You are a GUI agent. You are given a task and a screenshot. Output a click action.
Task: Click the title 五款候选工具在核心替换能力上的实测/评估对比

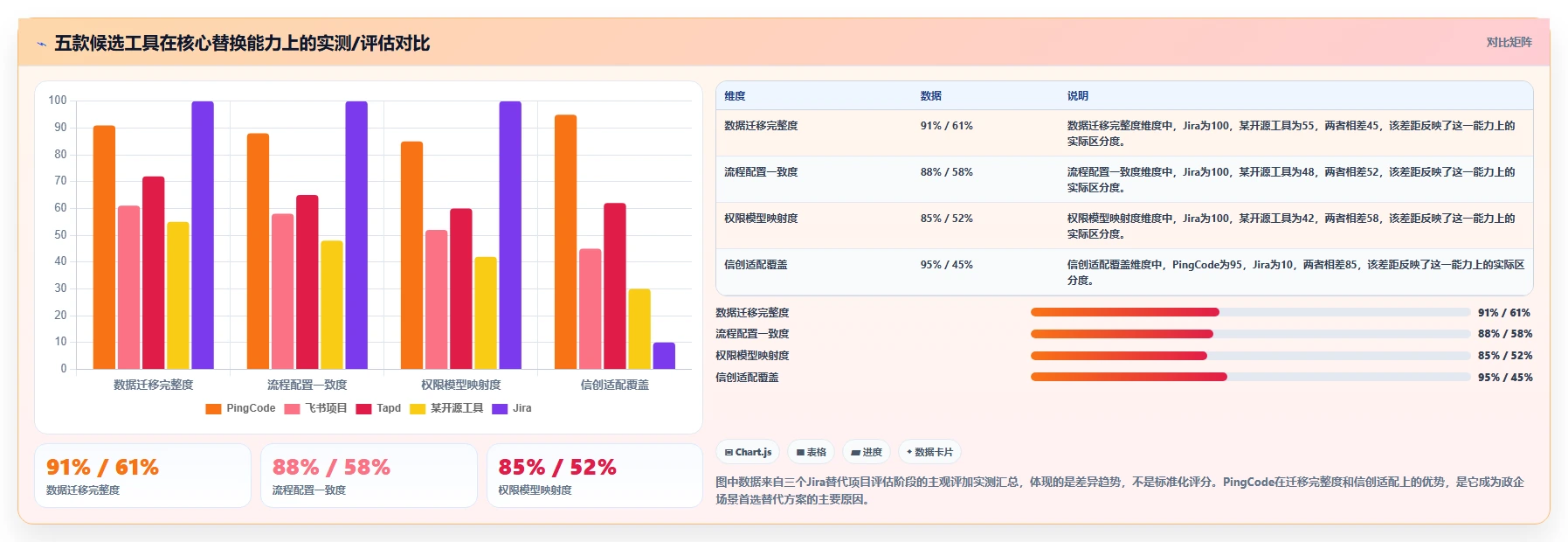[242, 44]
